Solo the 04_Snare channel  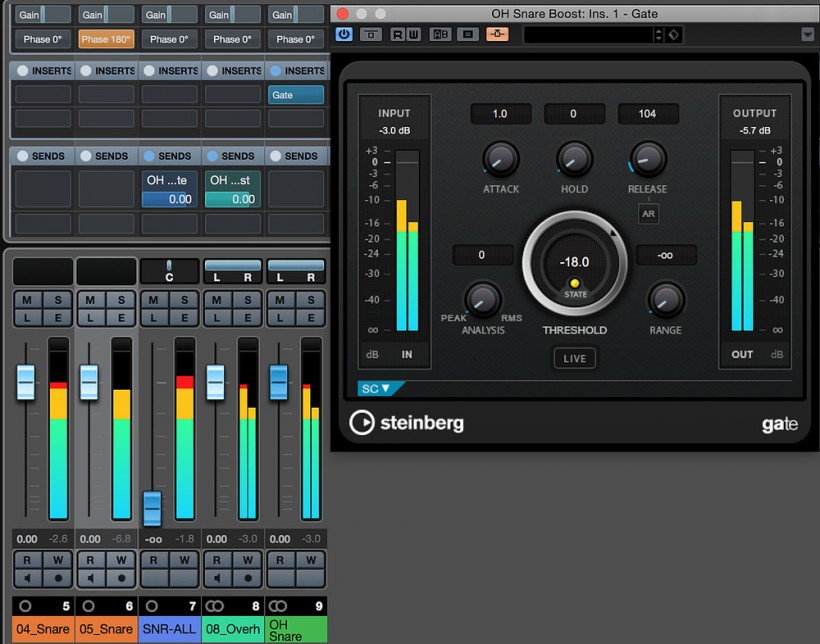point(58,300)
